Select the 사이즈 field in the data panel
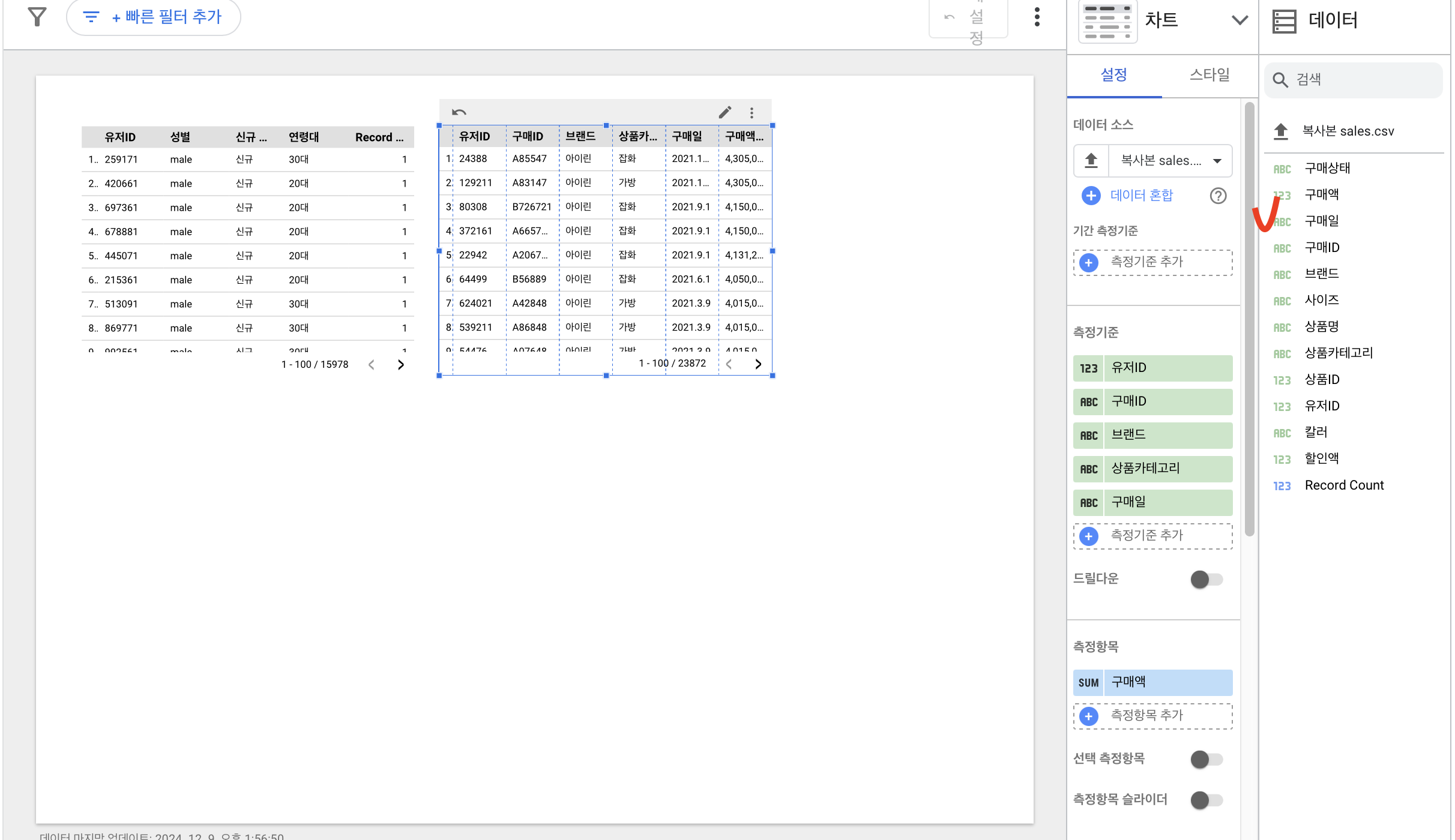The image size is (1455, 840). (x=1322, y=301)
